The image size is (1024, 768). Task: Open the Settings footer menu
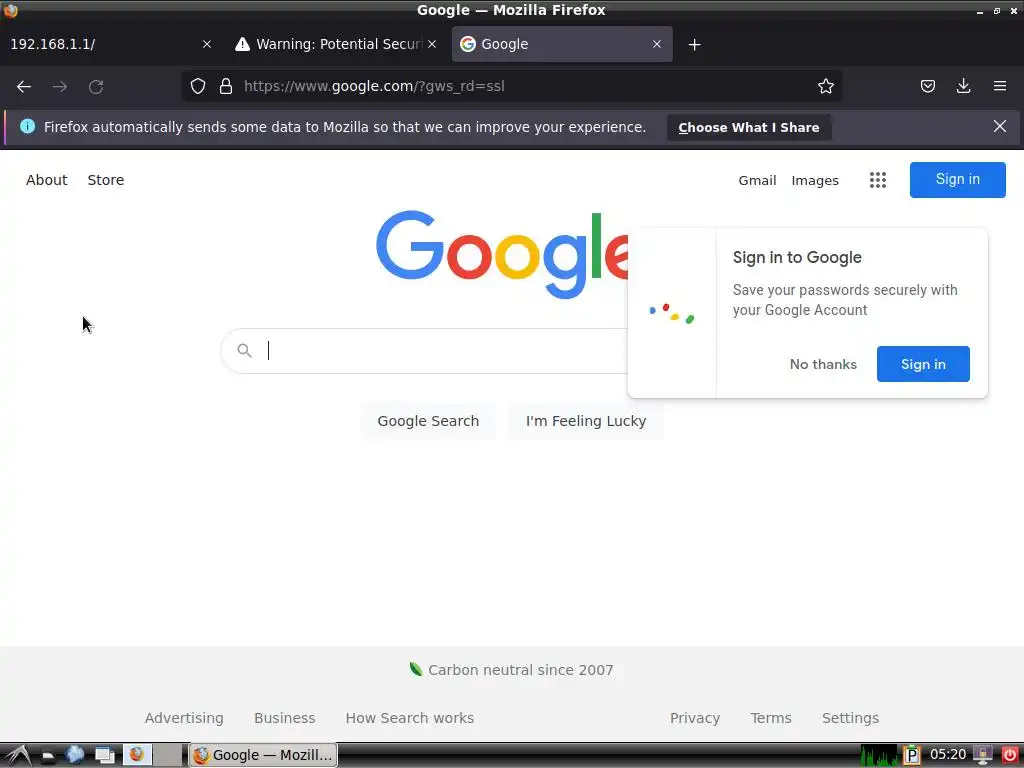point(850,718)
